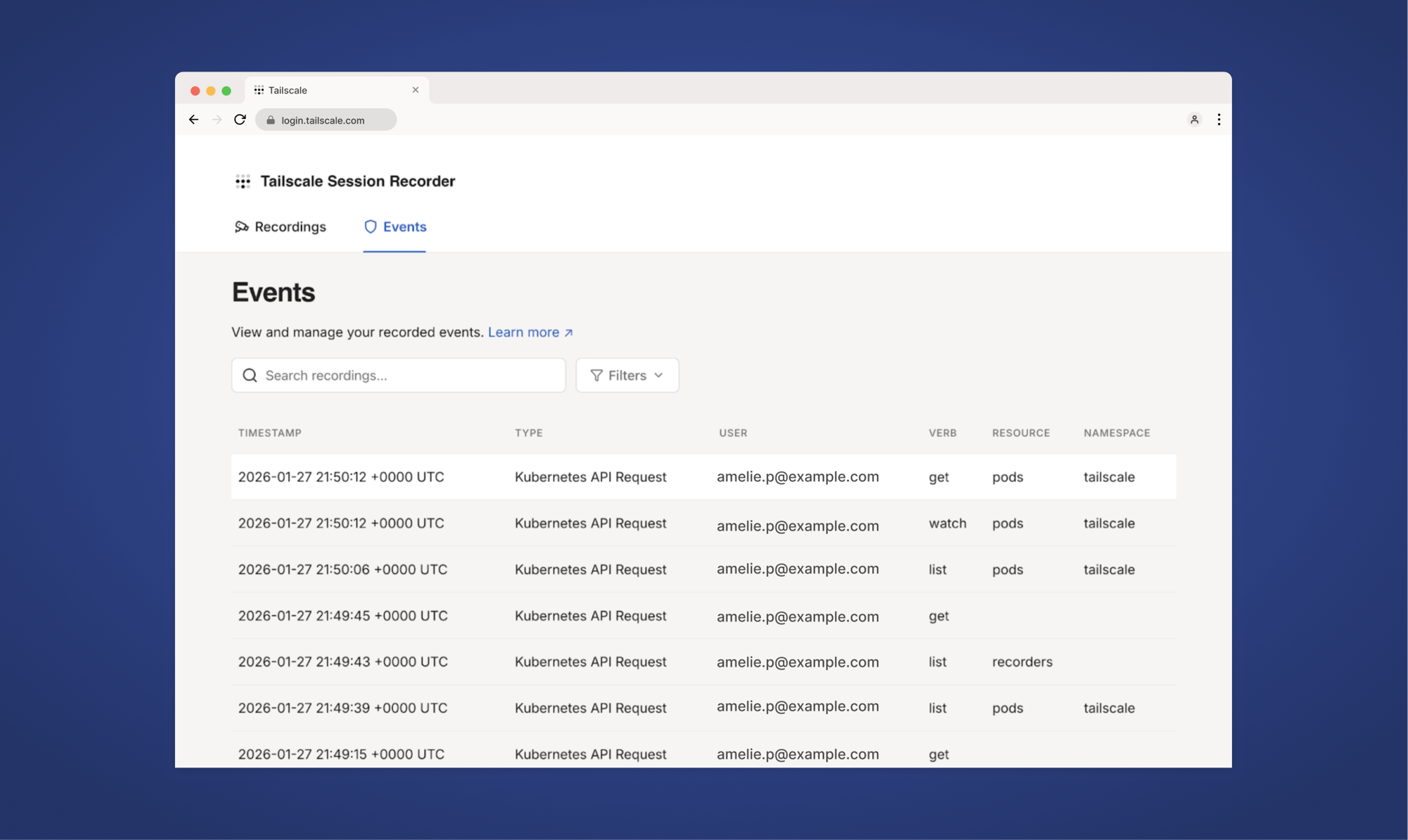Close the Tailscale browser tab
This screenshot has height=840, width=1408.
coord(415,90)
